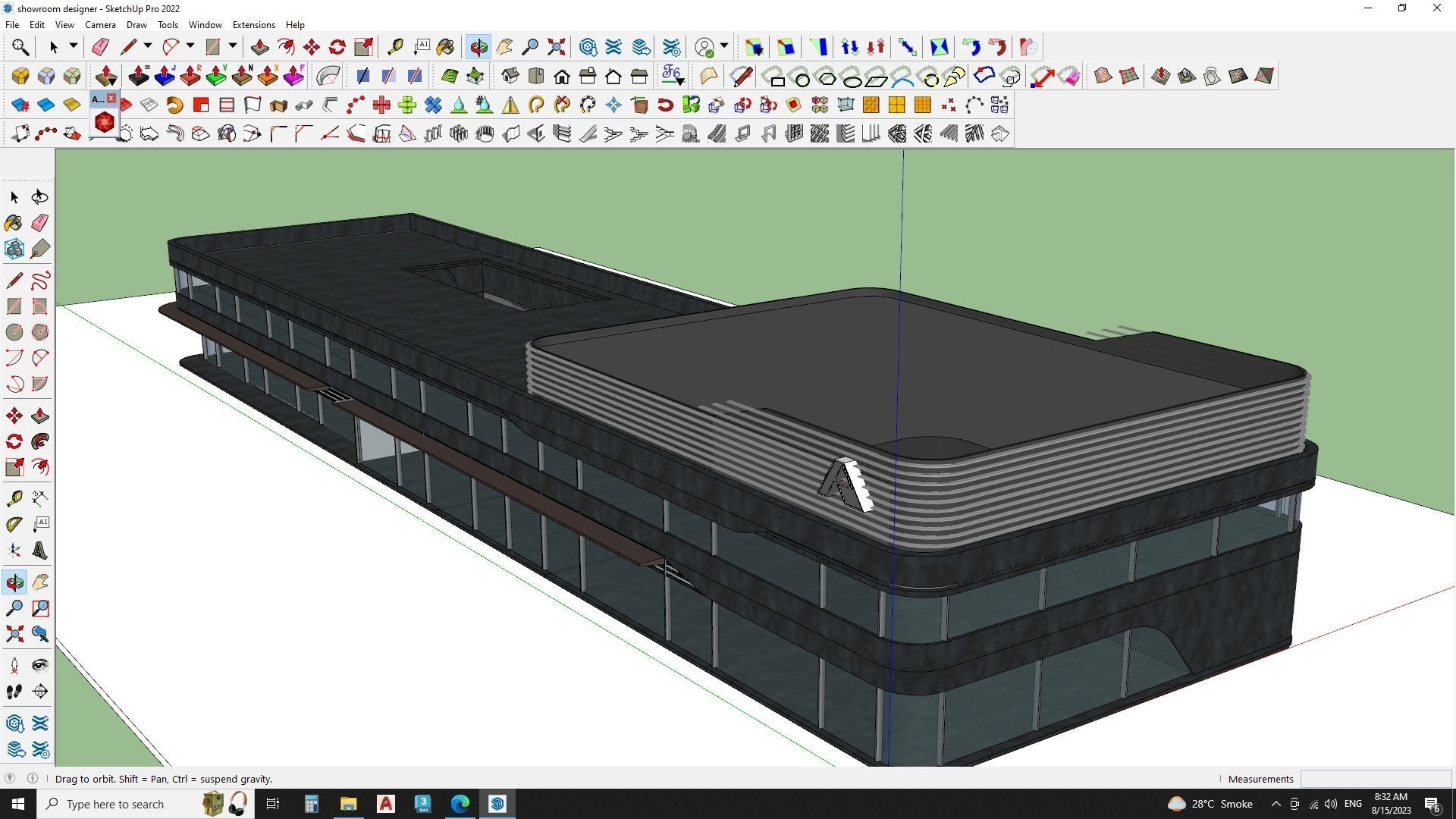The width and height of the screenshot is (1456, 819).
Task: Activate the Pie tool in left palette
Action: click(39, 384)
